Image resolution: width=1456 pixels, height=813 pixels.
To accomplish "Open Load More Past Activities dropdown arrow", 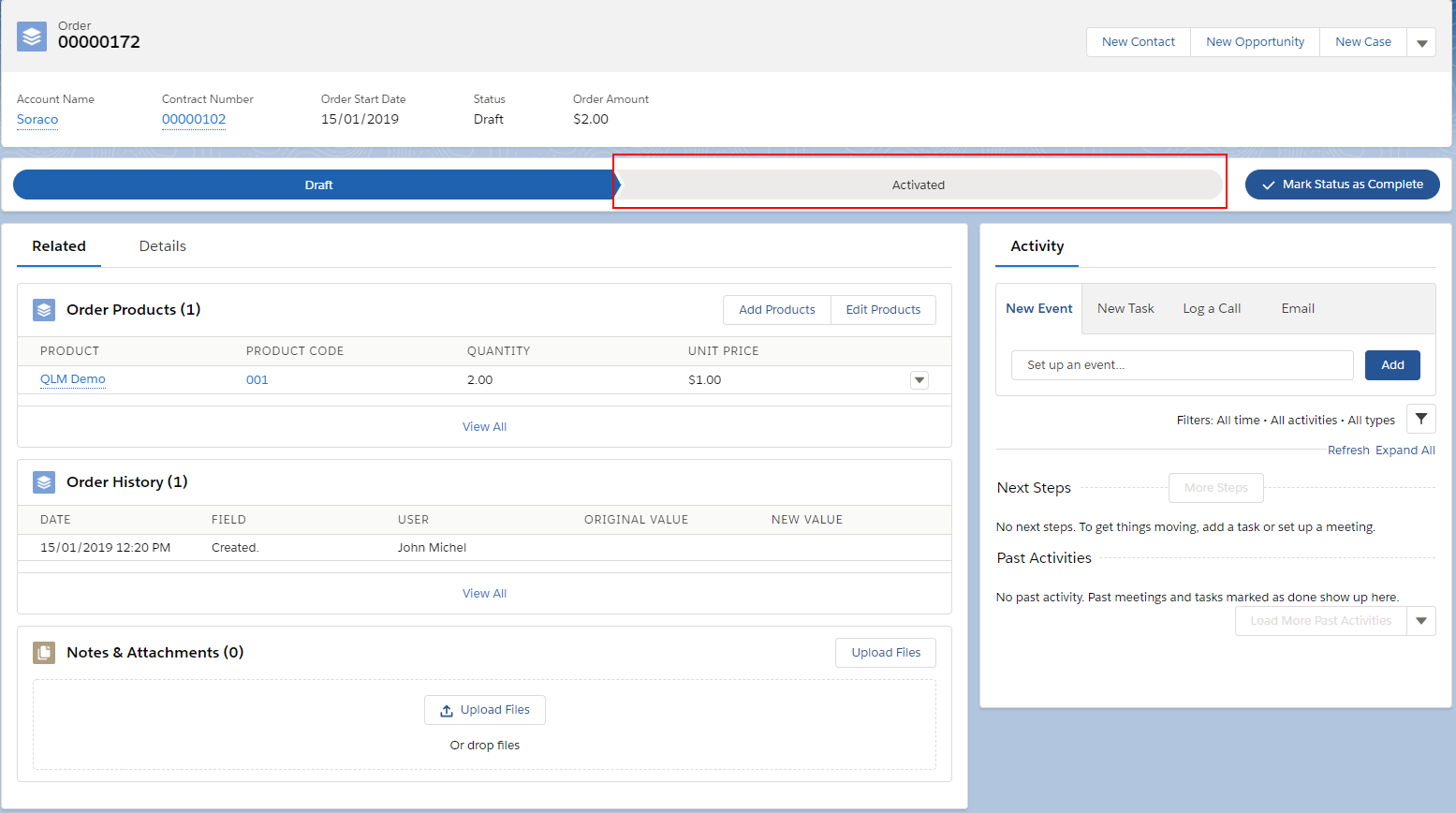I will coord(1421,621).
